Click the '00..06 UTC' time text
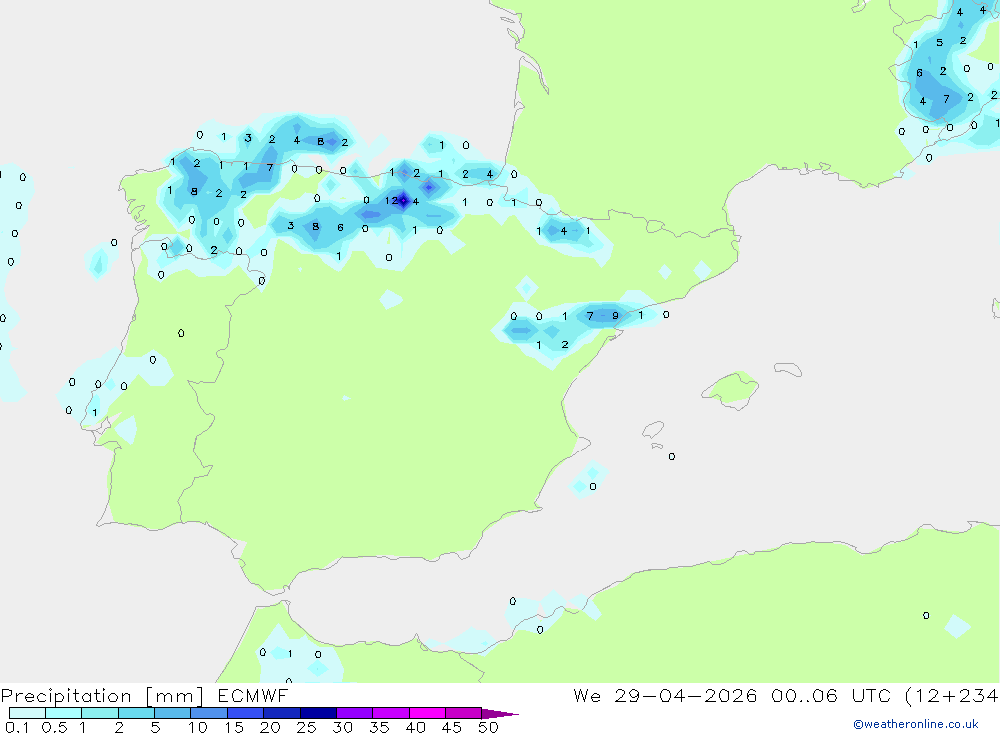This screenshot has height=733, width=1000. tap(830, 696)
